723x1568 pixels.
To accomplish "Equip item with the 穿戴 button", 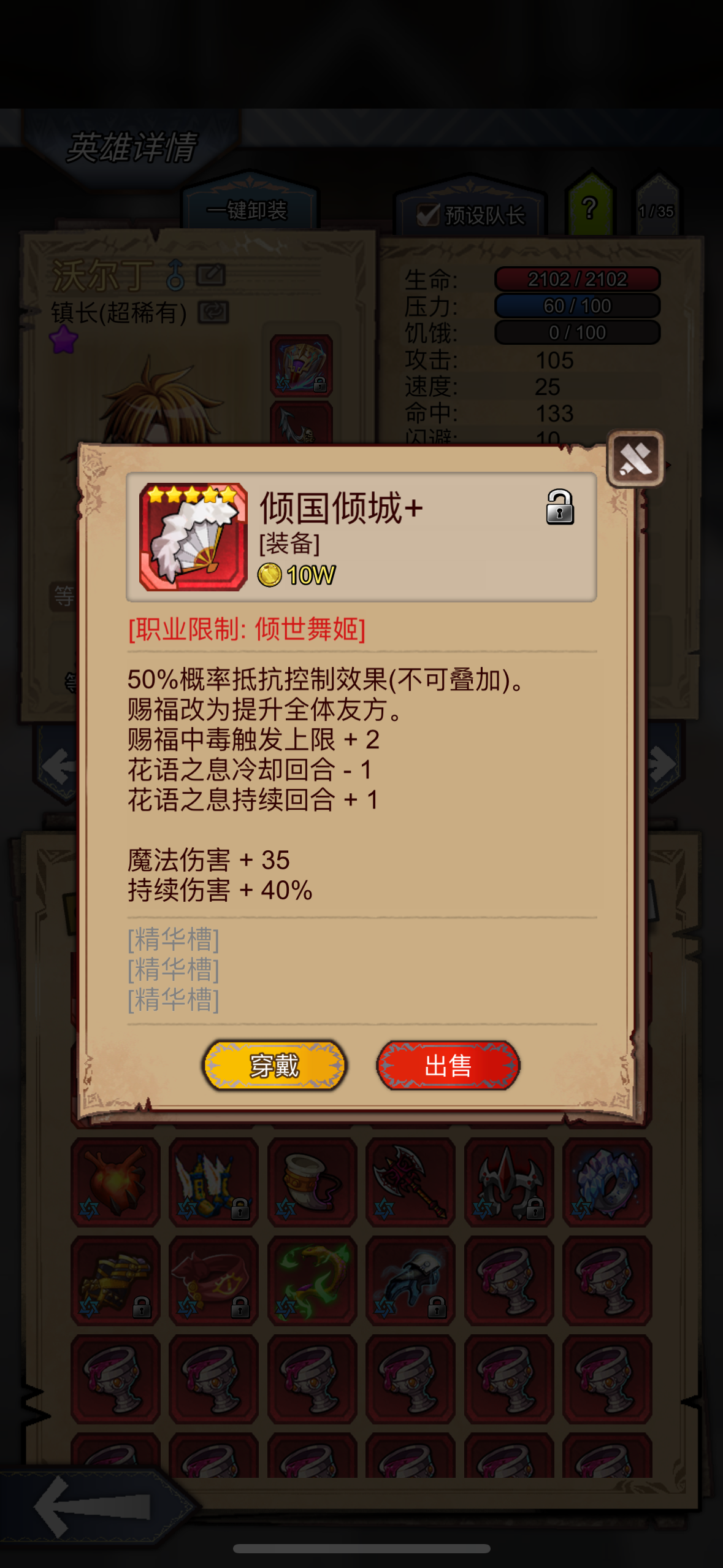I will [274, 1066].
